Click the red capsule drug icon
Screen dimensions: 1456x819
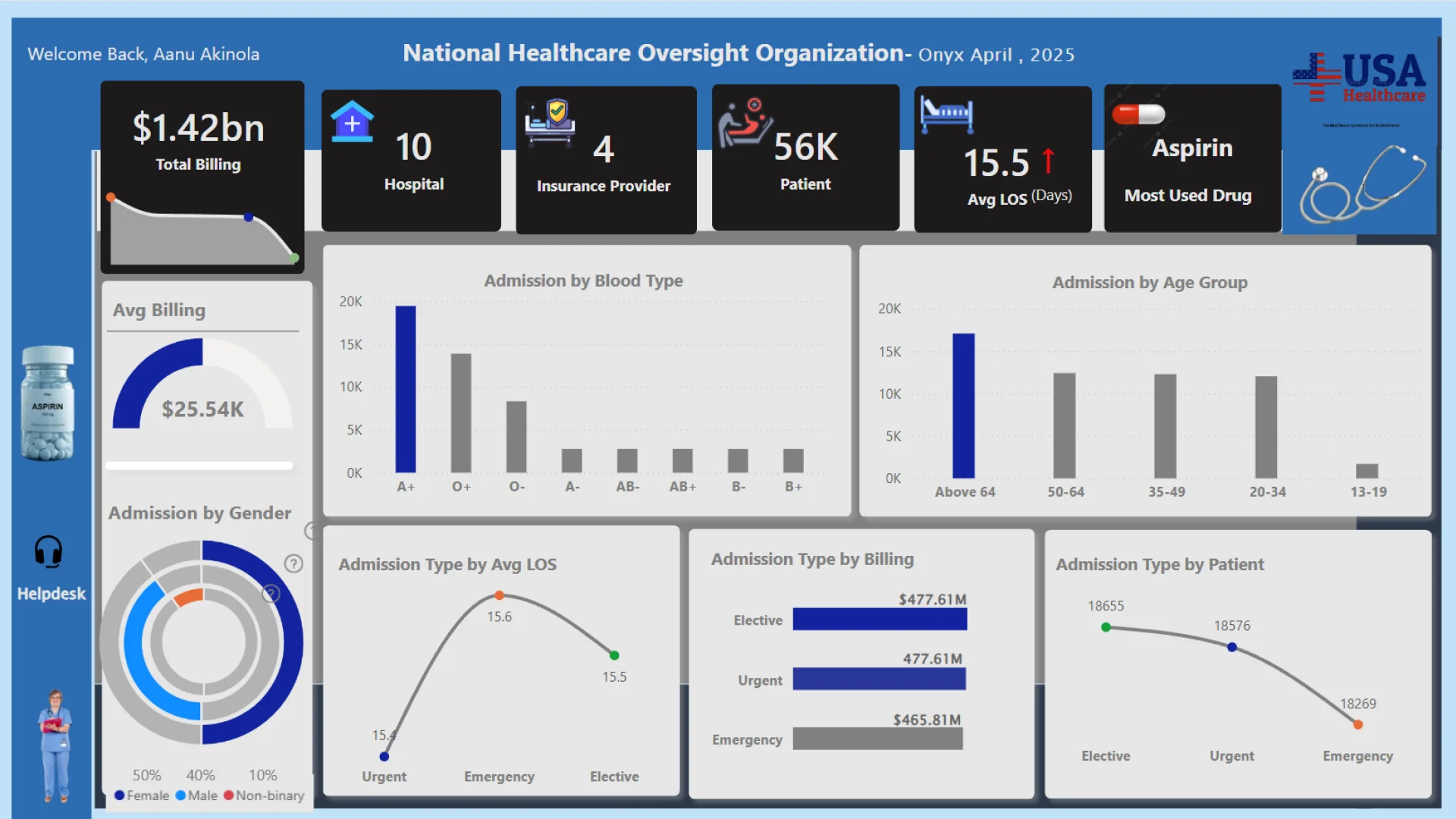1137,114
